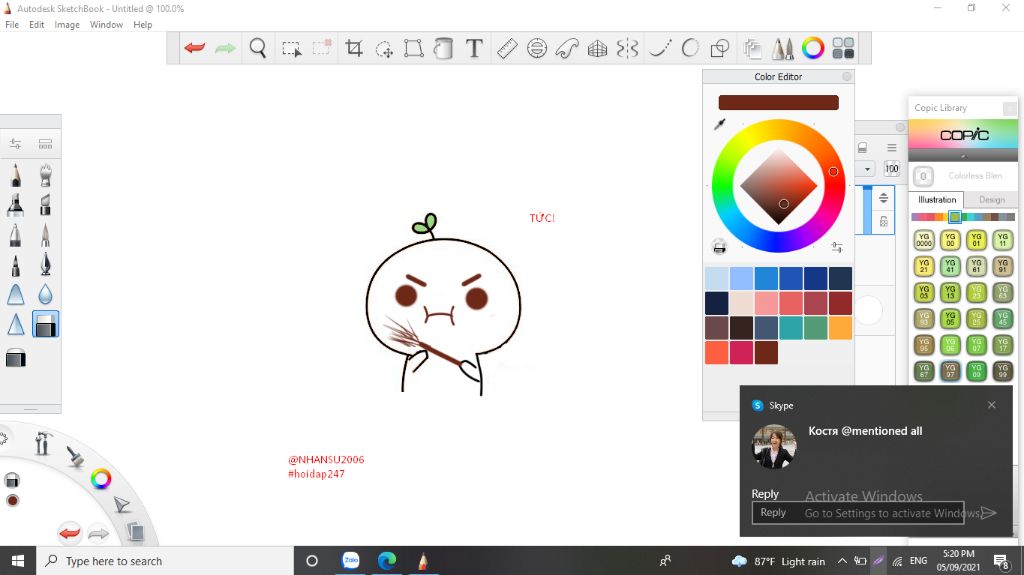The height and width of the screenshot is (575, 1024).
Task: Open the layer panel menu icon
Action: pyautogui.click(x=891, y=148)
